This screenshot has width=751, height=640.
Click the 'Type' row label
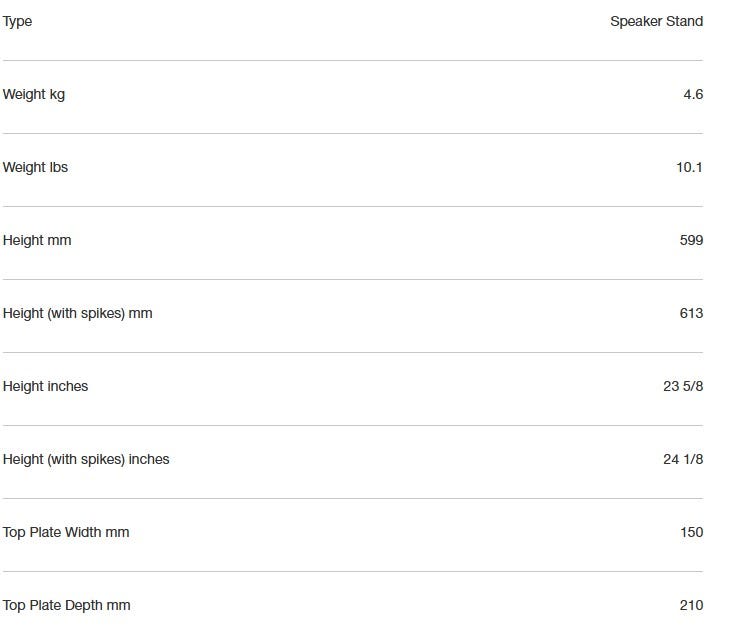(17, 21)
